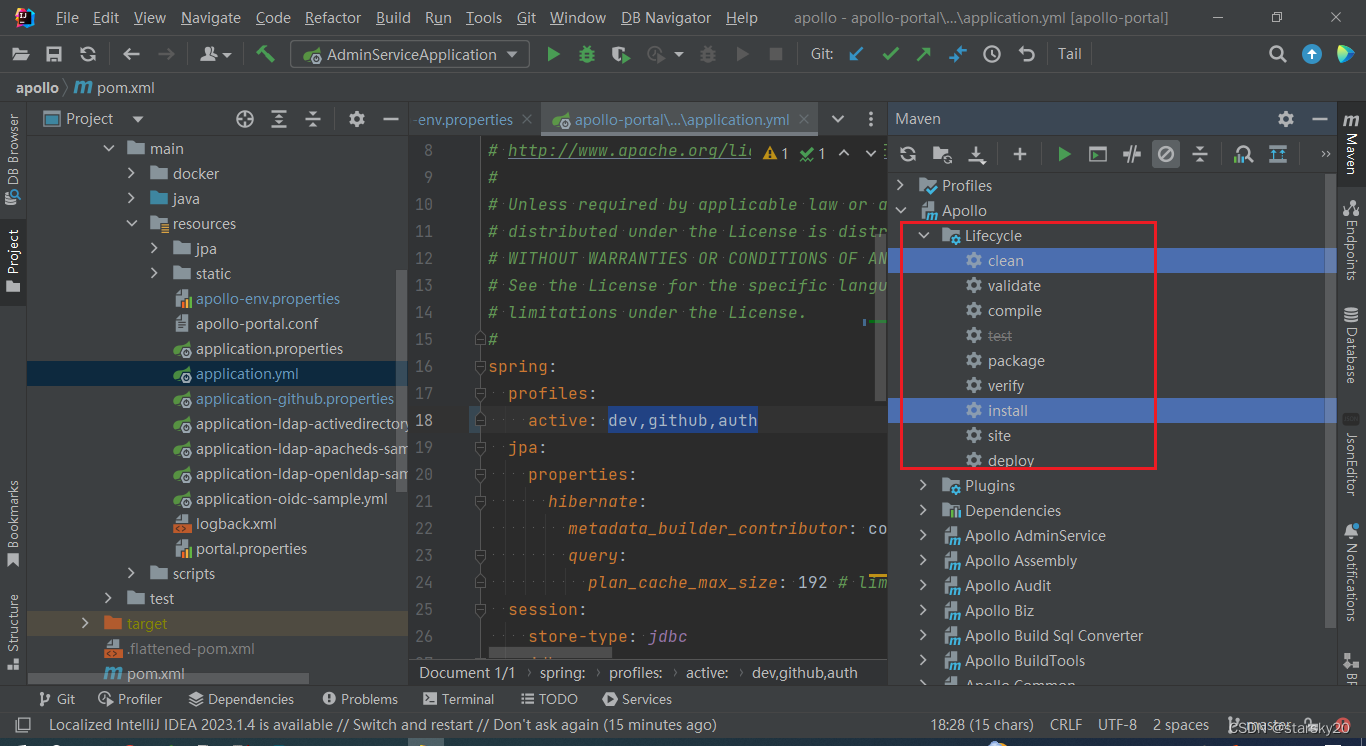Click the Git Commit checkmark
This screenshot has width=1366, height=746.
(x=890, y=54)
